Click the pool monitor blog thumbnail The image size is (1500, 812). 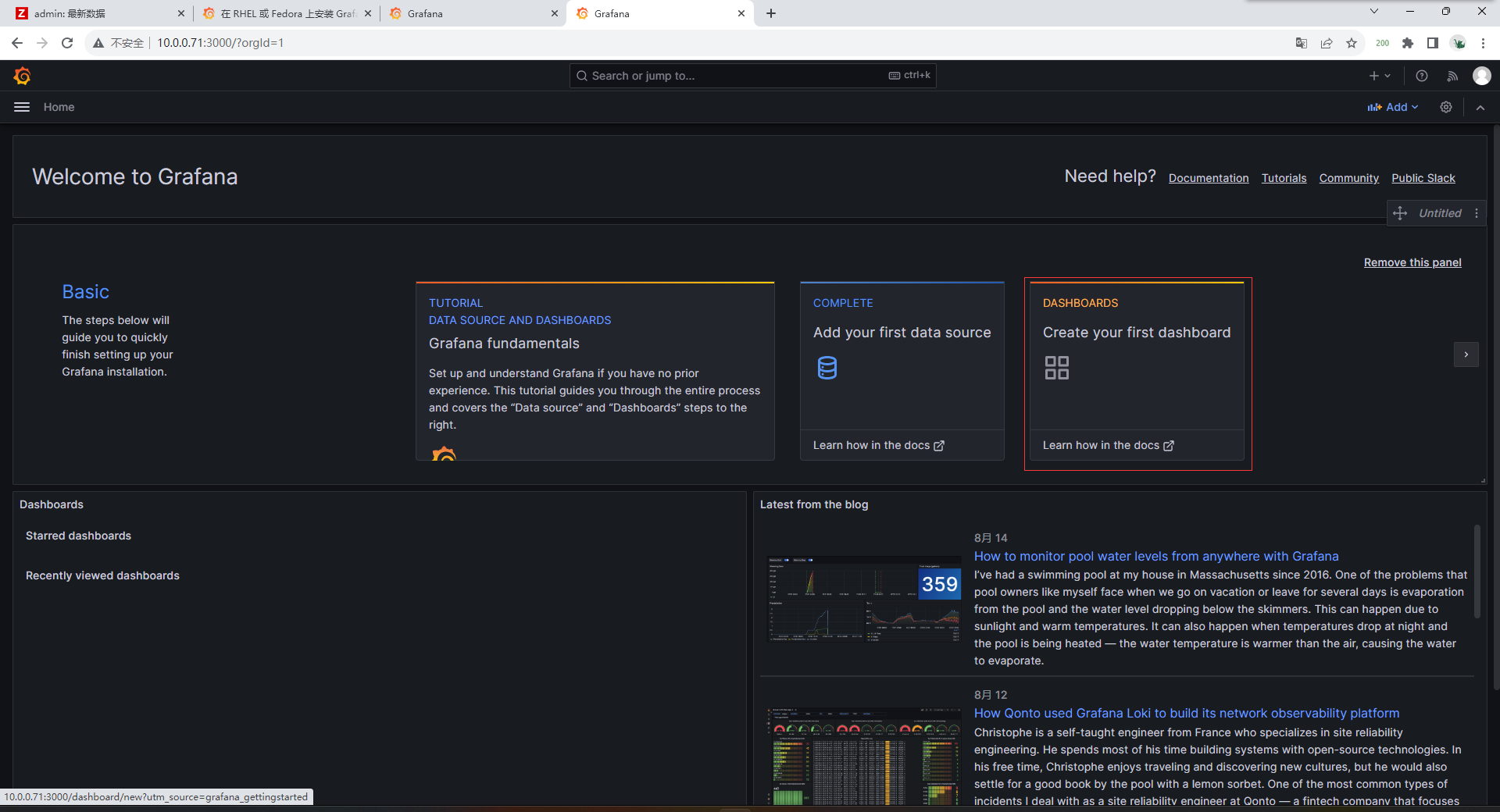tap(864, 599)
